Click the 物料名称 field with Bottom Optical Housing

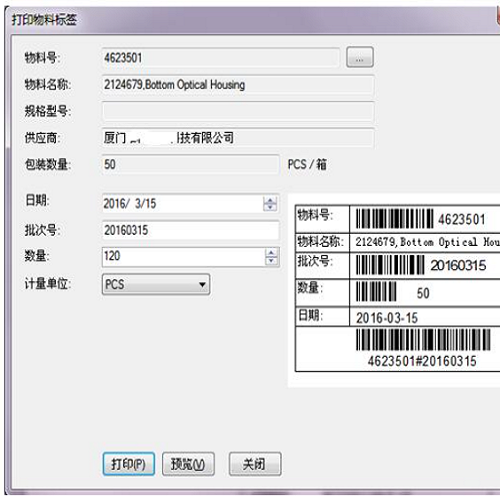[238, 85]
